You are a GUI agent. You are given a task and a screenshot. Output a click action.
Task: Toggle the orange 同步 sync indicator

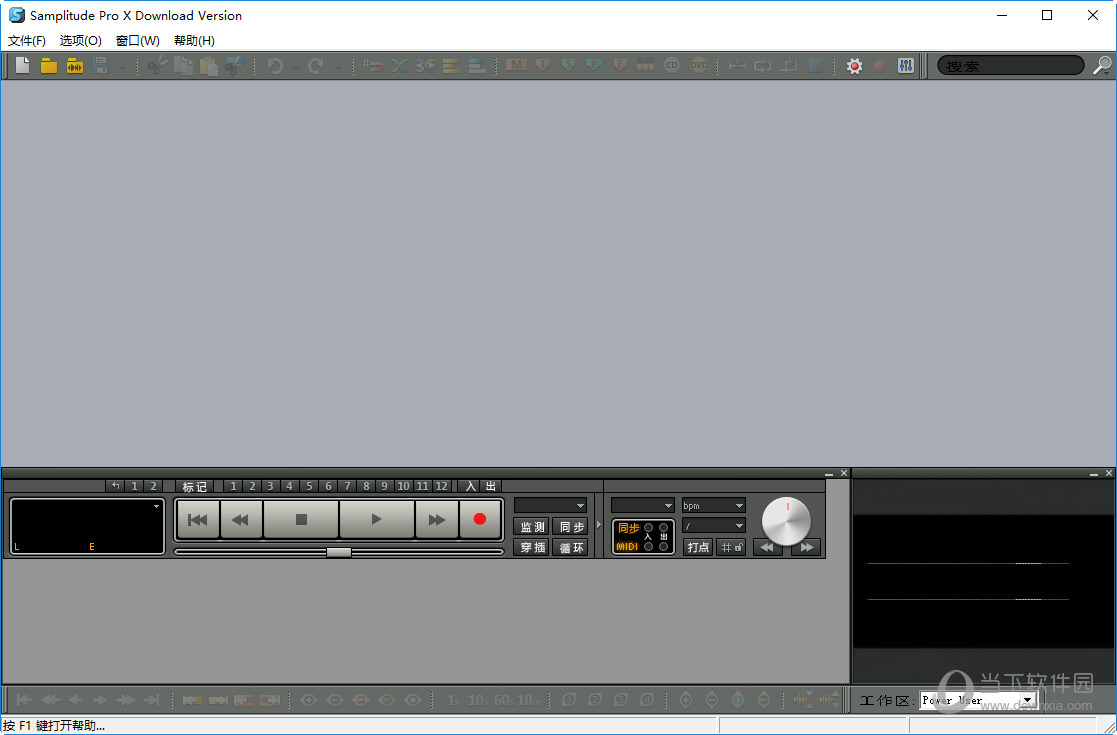pyautogui.click(x=628, y=528)
